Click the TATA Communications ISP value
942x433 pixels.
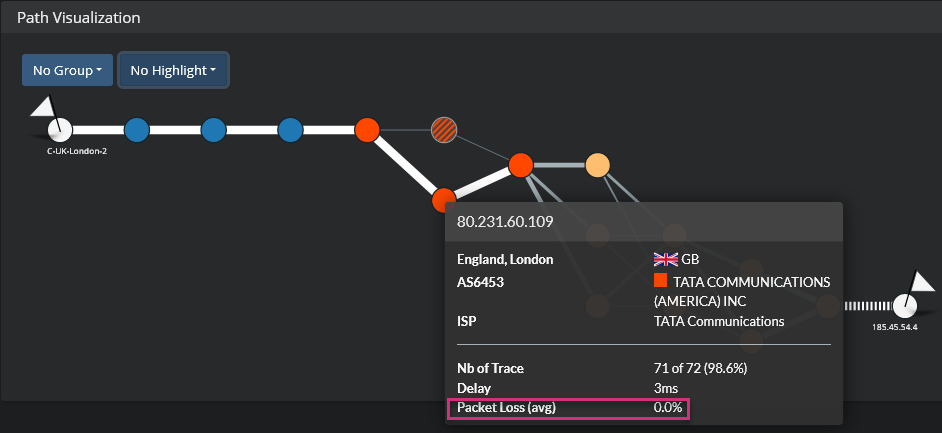(719, 321)
